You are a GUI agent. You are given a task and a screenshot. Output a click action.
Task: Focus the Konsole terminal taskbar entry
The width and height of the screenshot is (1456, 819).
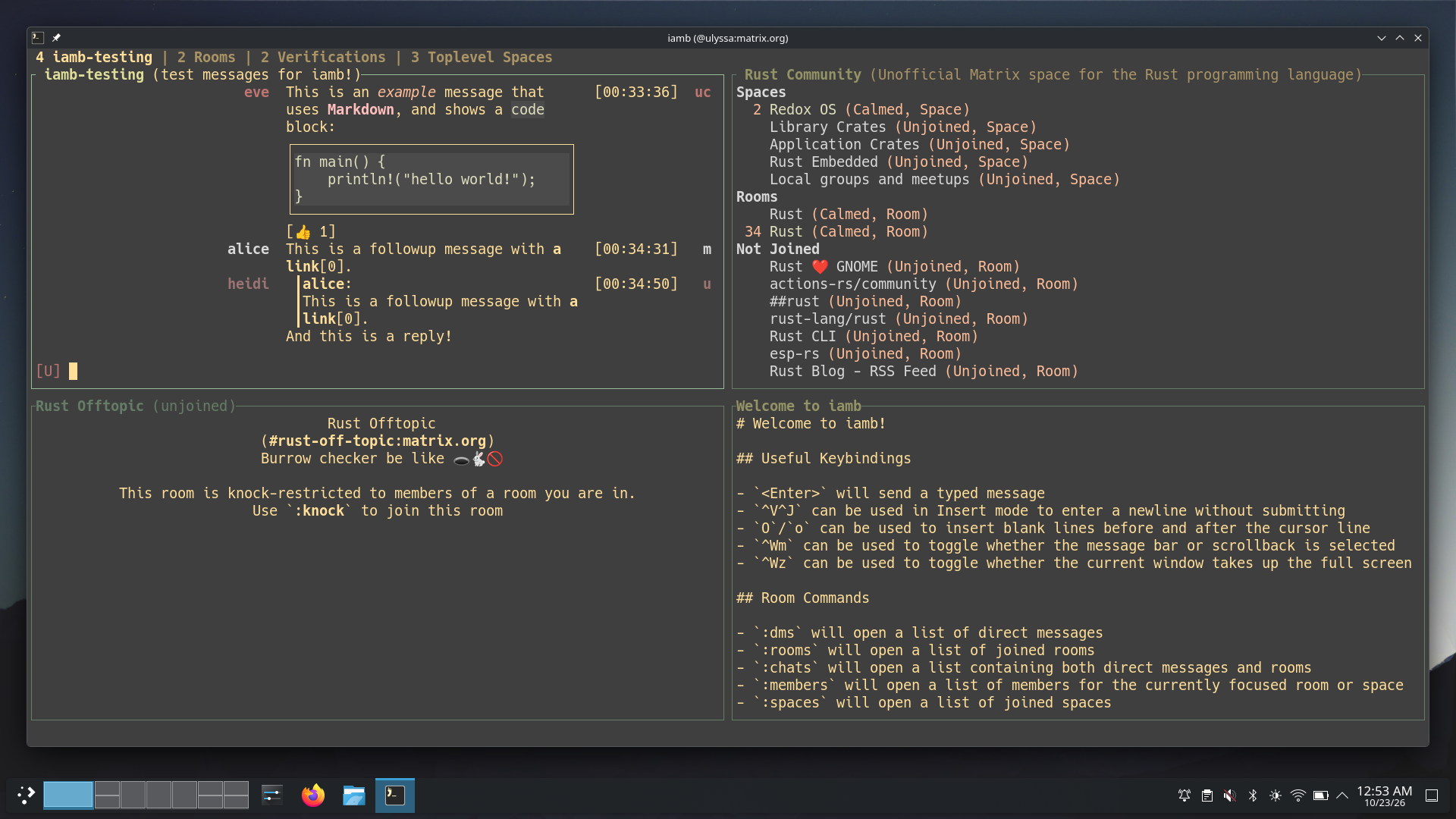pyautogui.click(x=395, y=795)
